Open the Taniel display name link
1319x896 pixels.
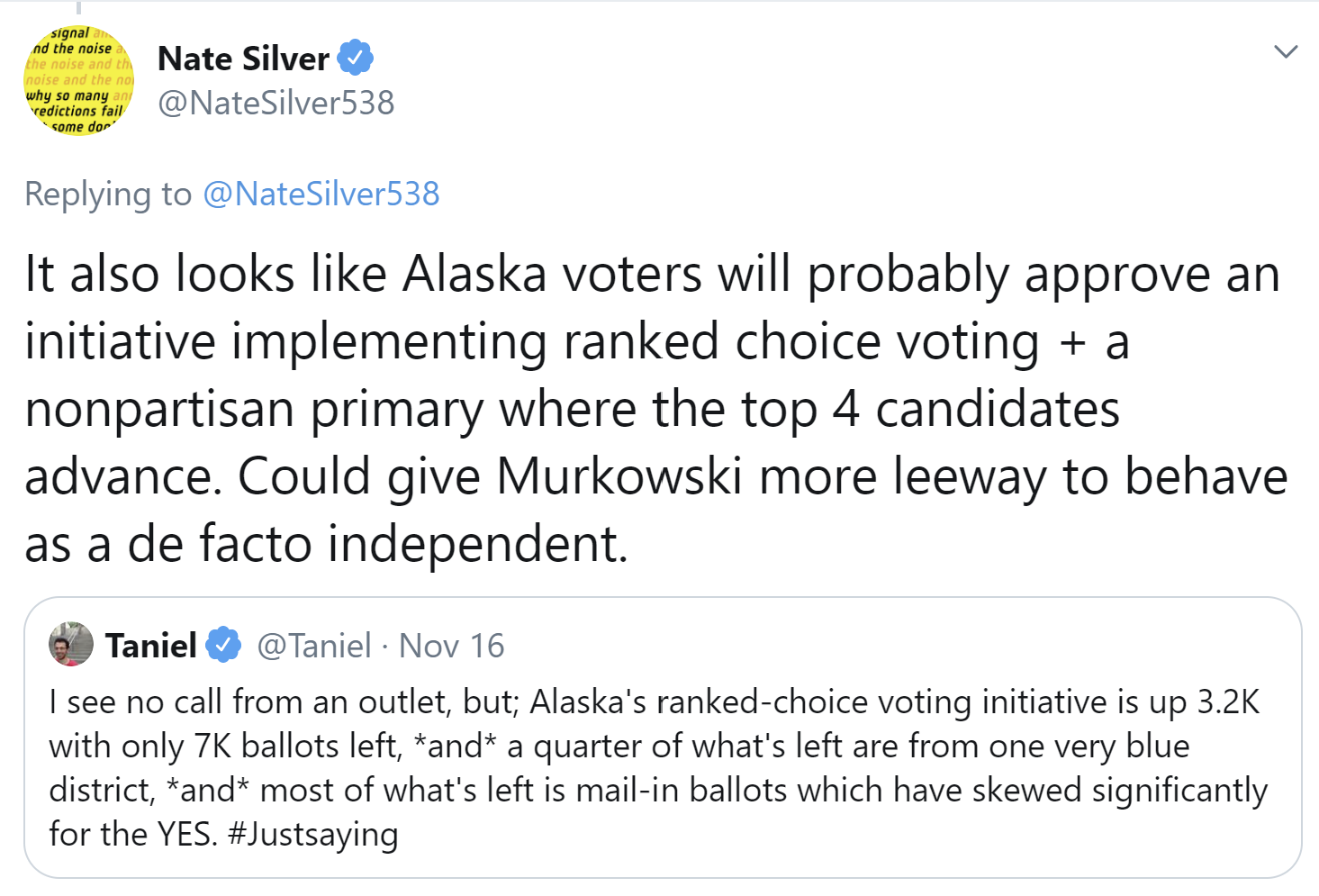150,646
